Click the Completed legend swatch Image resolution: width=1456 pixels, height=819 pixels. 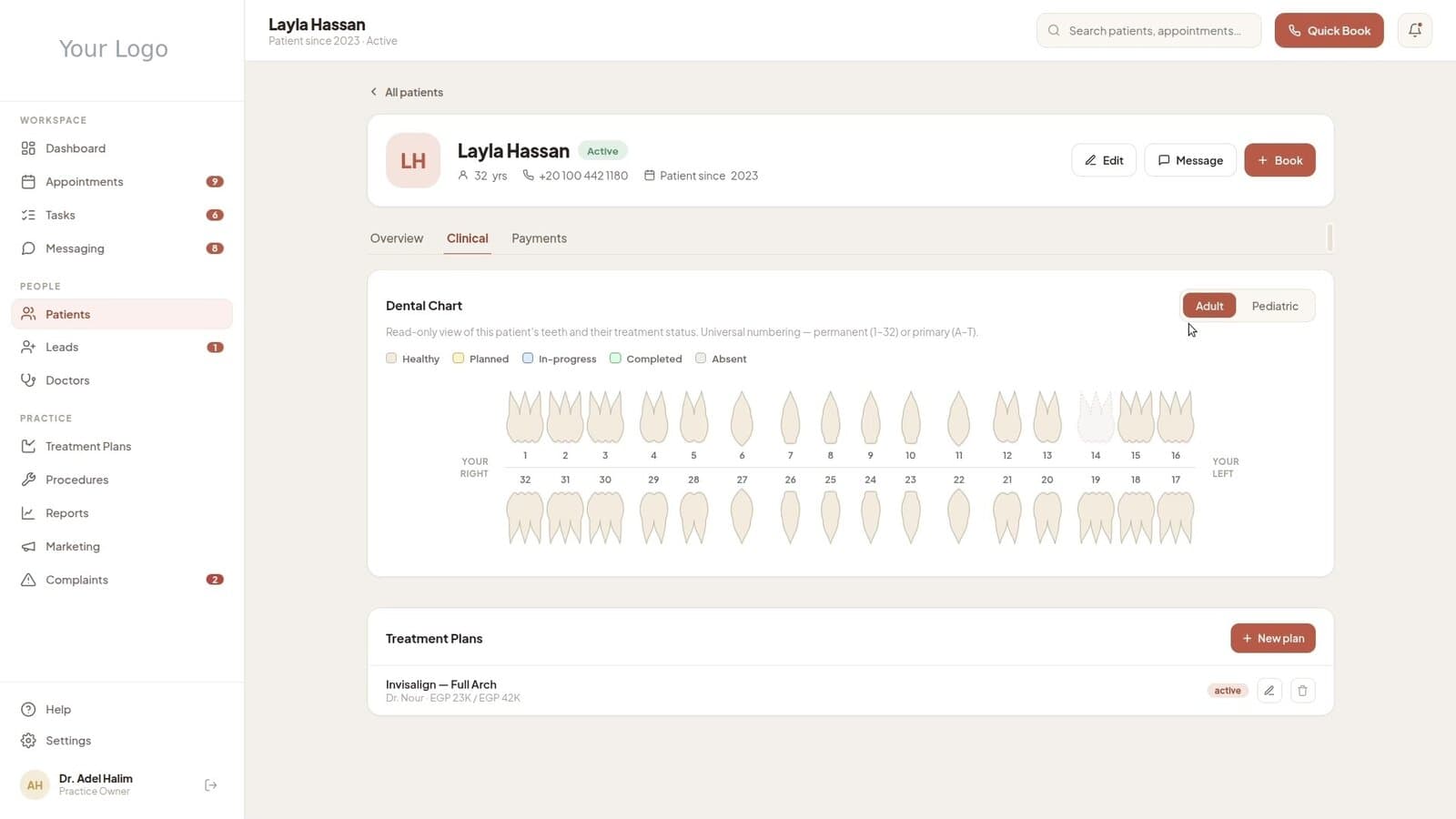pyautogui.click(x=615, y=359)
